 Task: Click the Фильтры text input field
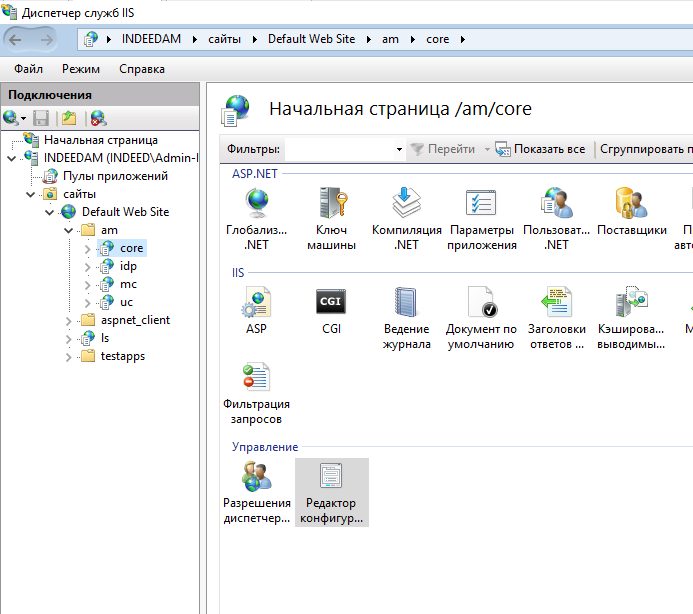pyautogui.click(x=338, y=149)
